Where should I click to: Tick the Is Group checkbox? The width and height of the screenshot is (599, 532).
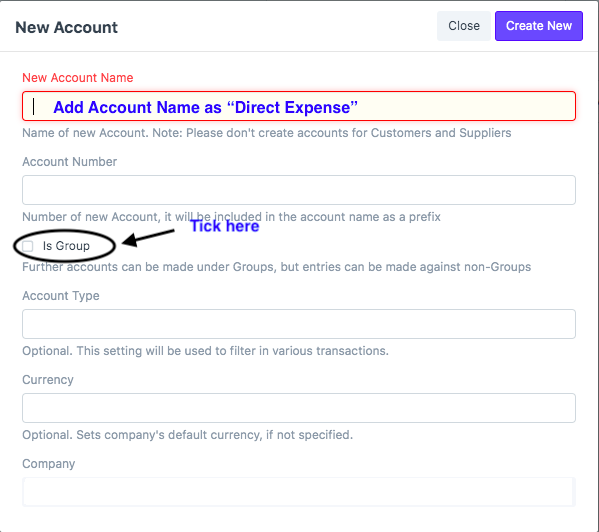28,246
